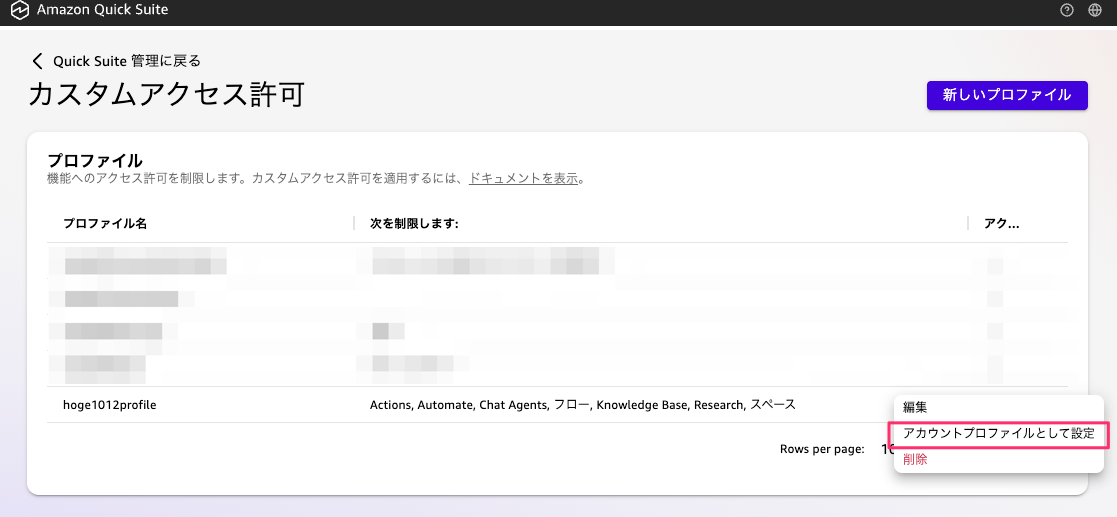Click the globe language icon

(1095, 10)
